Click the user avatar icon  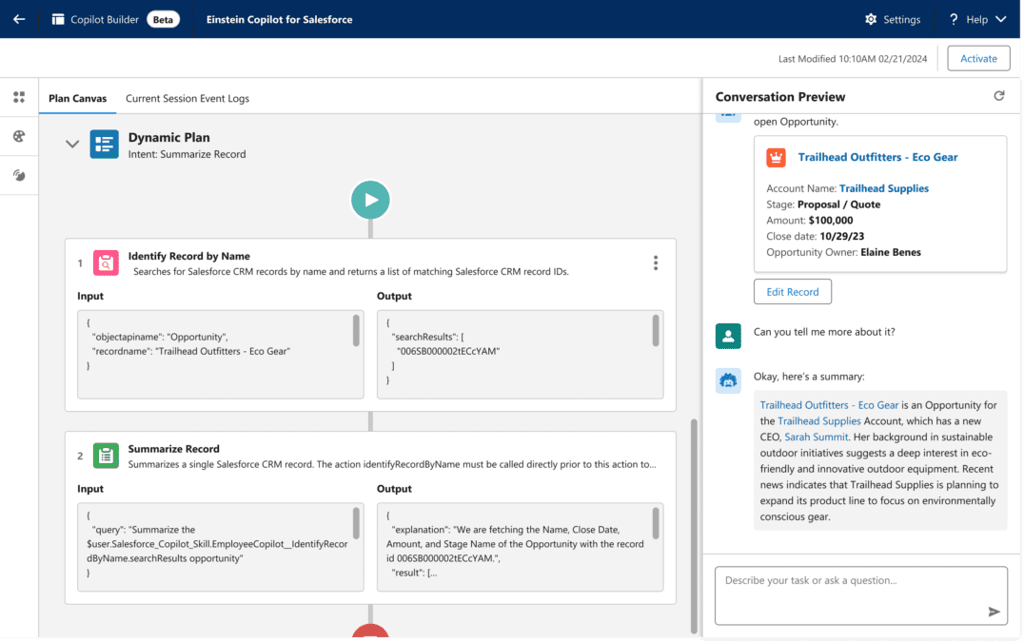(x=728, y=336)
